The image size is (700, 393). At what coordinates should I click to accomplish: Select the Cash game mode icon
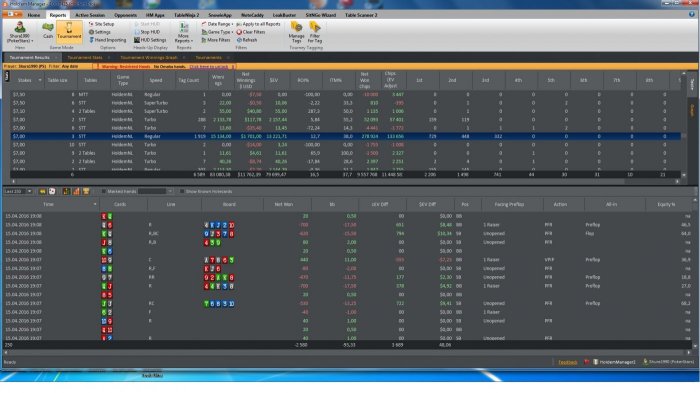[x=48, y=31]
